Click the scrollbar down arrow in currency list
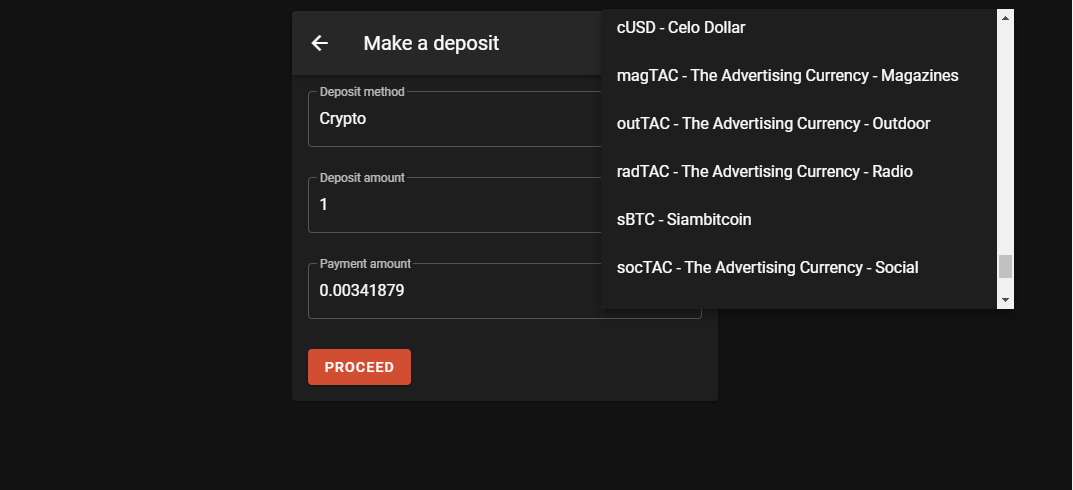The height and width of the screenshot is (490, 1073). (x=1005, y=300)
